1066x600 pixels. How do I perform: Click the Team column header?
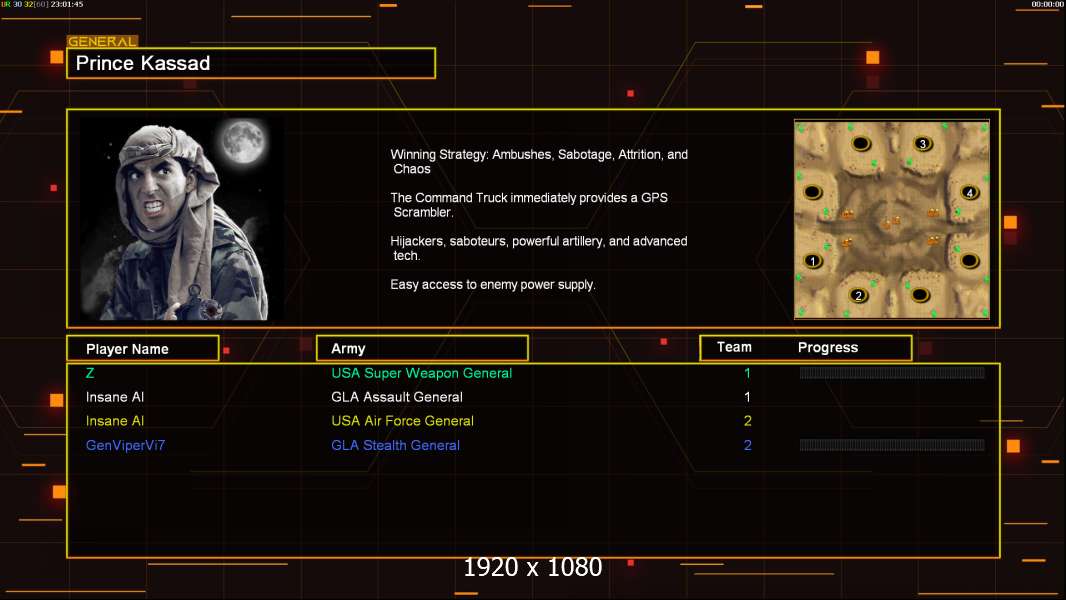(x=734, y=347)
